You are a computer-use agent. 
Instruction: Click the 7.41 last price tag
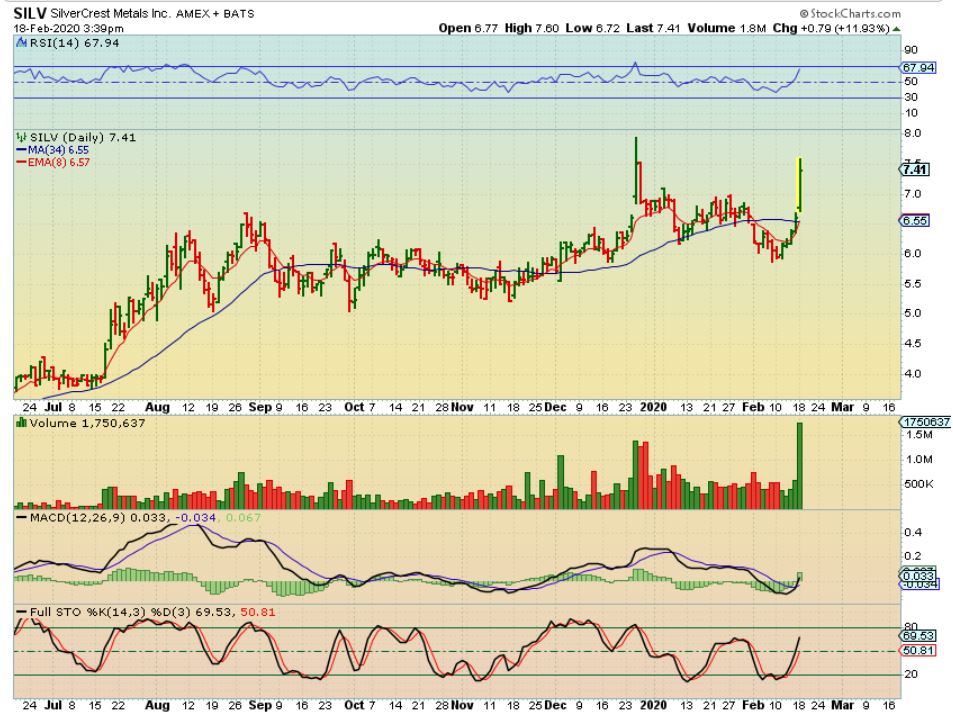918,169
